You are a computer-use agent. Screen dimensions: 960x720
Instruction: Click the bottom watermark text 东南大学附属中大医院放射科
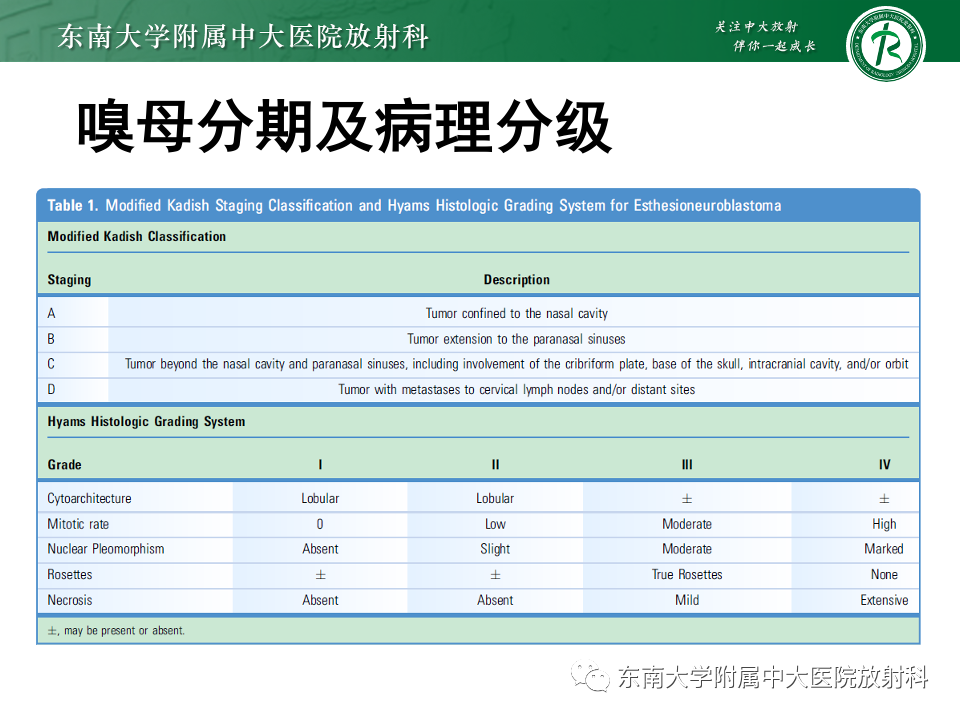point(773,677)
